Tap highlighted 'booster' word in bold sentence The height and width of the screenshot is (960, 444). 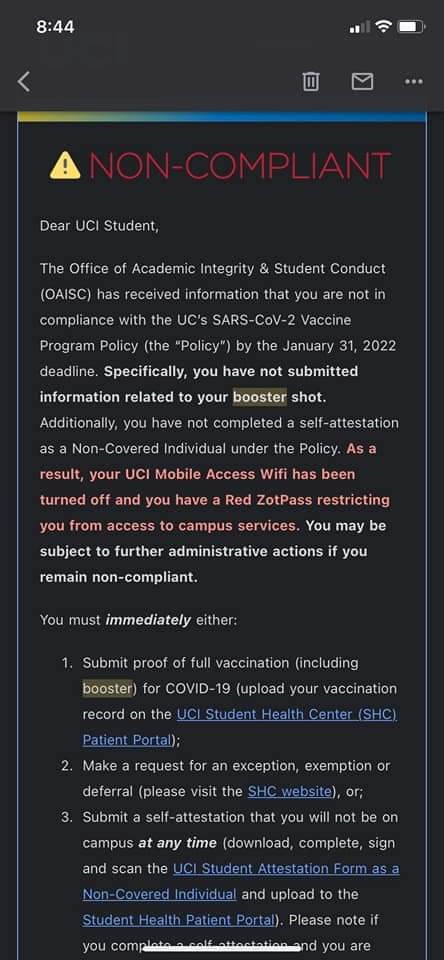point(260,397)
